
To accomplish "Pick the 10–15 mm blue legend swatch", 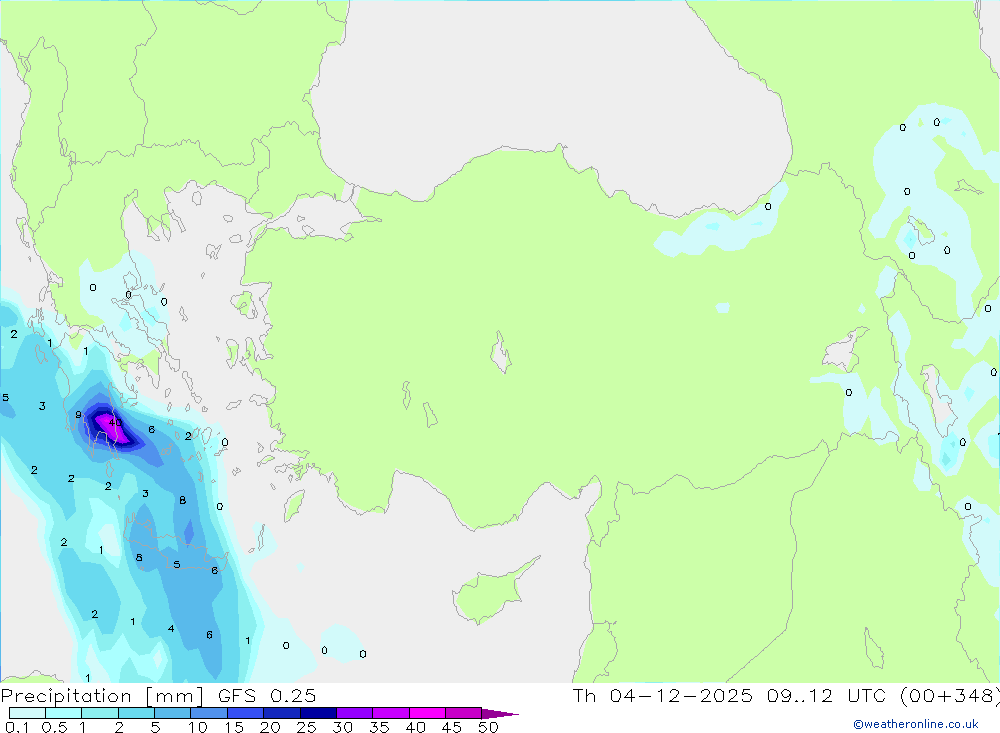I will (209, 713).
